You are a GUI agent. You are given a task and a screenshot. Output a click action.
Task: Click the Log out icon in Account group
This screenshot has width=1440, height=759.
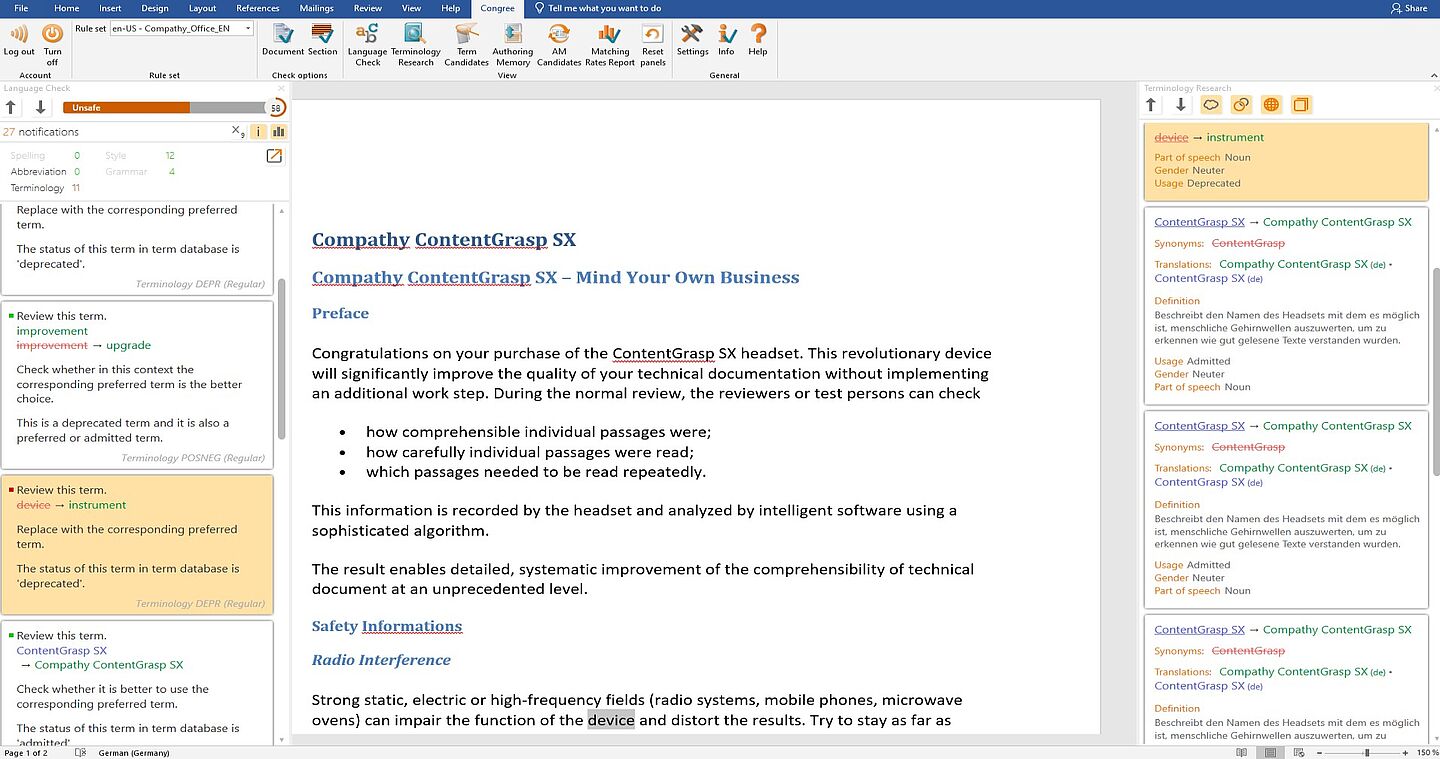19,35
